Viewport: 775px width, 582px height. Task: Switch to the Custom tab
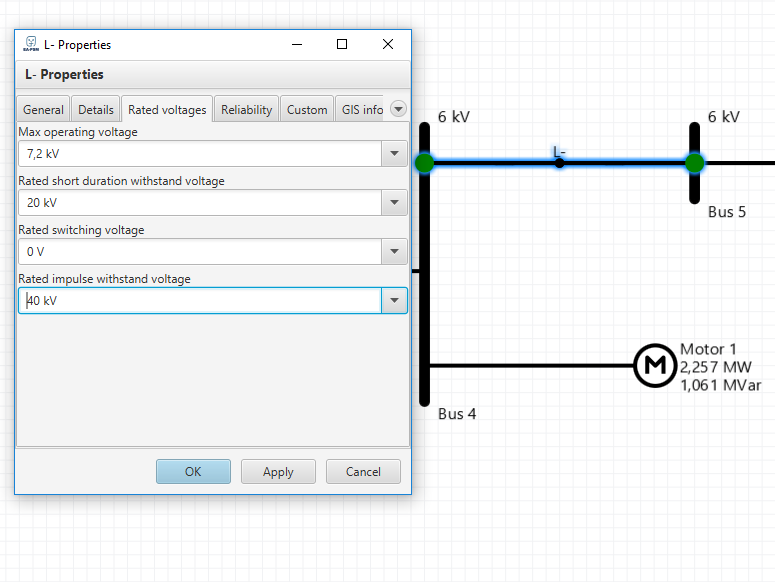[307, 109]
